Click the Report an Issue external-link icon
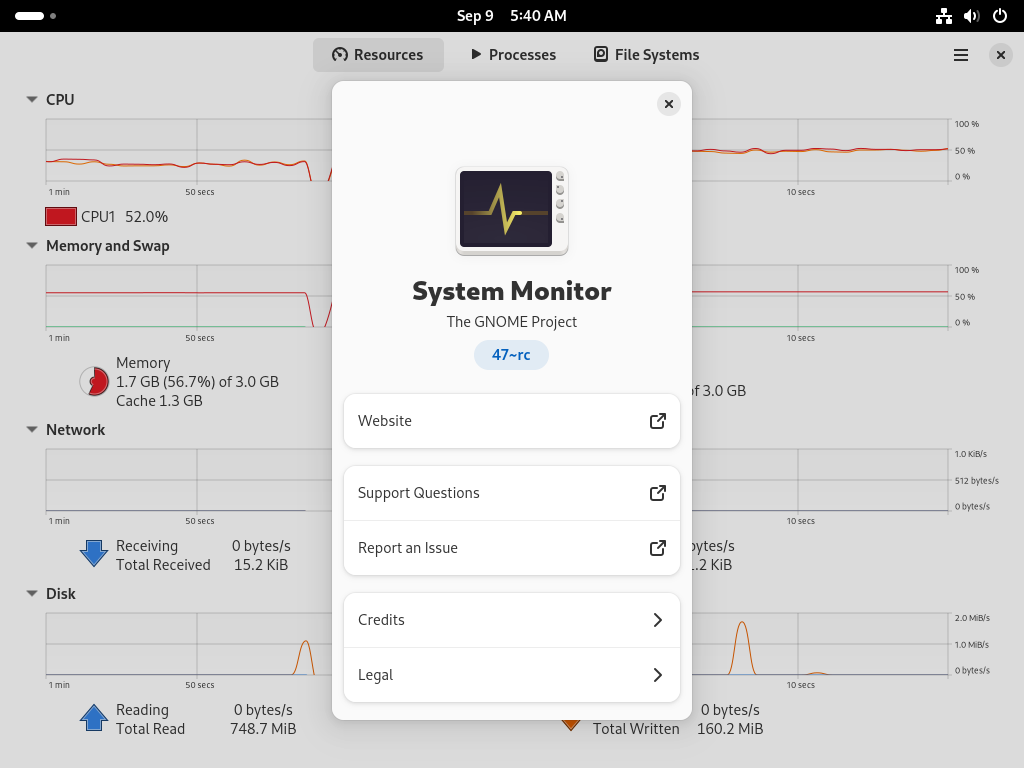 658,548
